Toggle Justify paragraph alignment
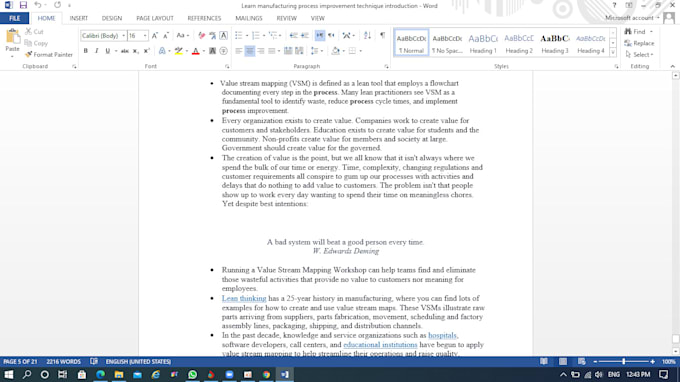This screenshot has width=680, height=382. (271, 51)
